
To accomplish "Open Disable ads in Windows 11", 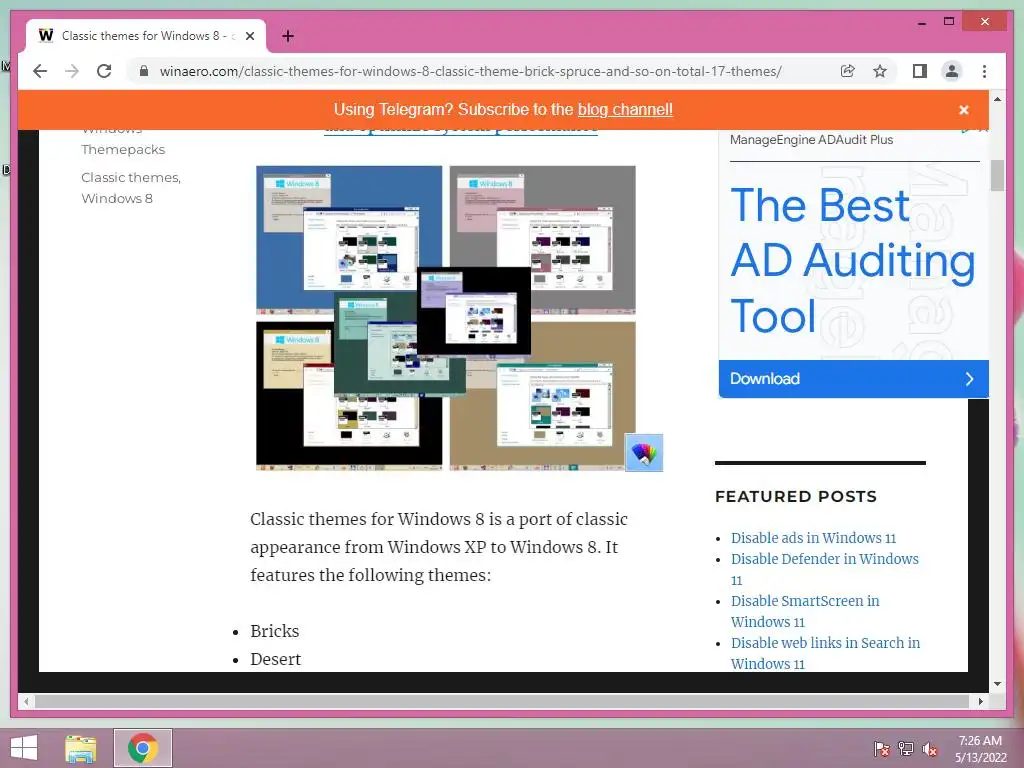I will tap(813, 538).
